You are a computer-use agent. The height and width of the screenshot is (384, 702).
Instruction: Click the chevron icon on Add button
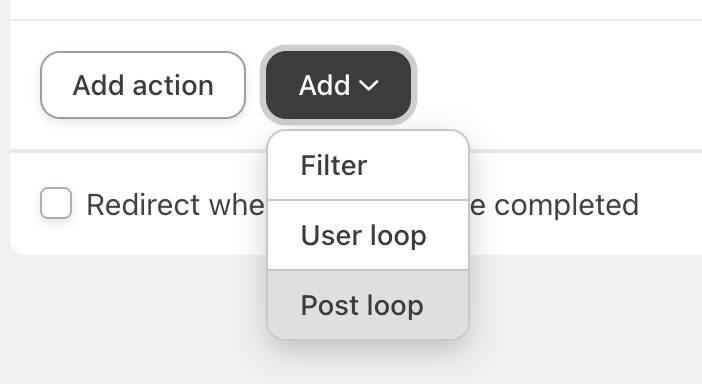pos(369,85)
